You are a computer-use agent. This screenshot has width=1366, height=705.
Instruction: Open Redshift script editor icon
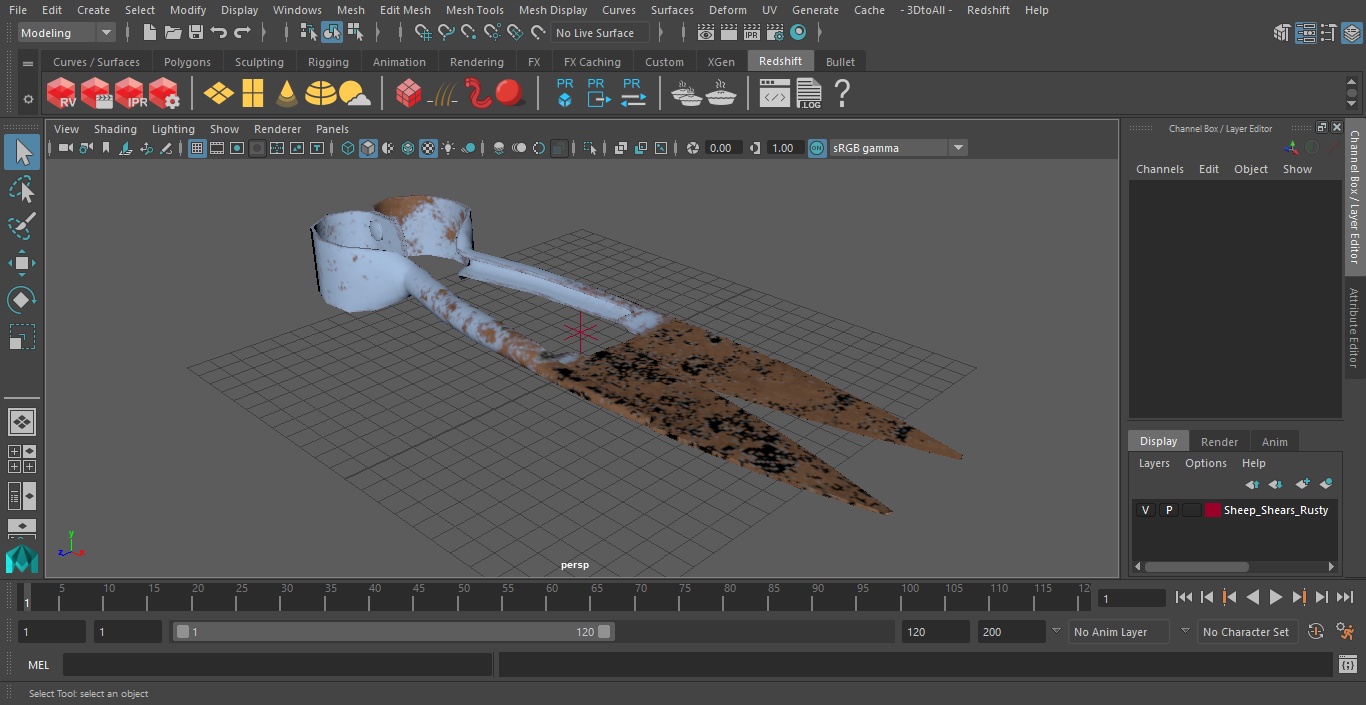pyautogui.click(x=774, y=94)
